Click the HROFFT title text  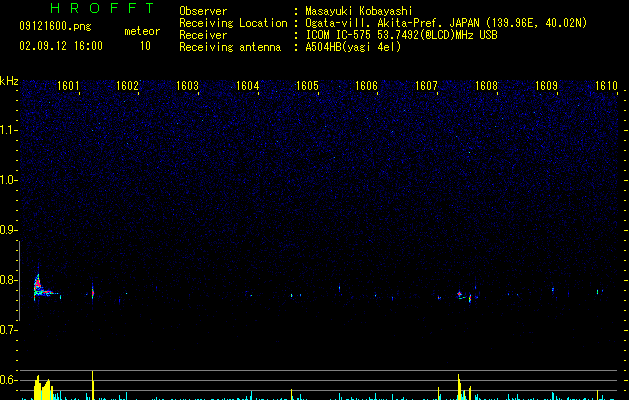tap(103, 8)
